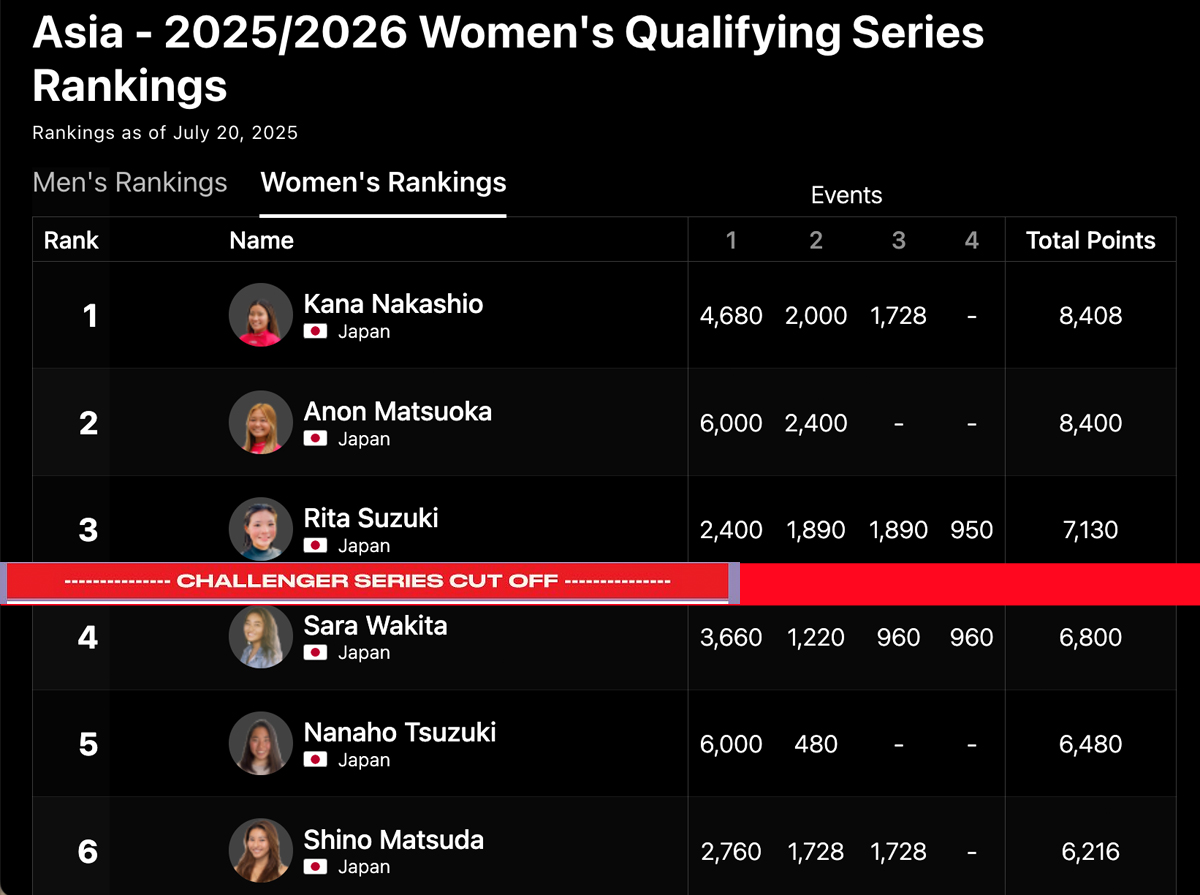The image size is (1200, 895).
Task: Click the Sara Wakita name link
Action: (375, 626)
